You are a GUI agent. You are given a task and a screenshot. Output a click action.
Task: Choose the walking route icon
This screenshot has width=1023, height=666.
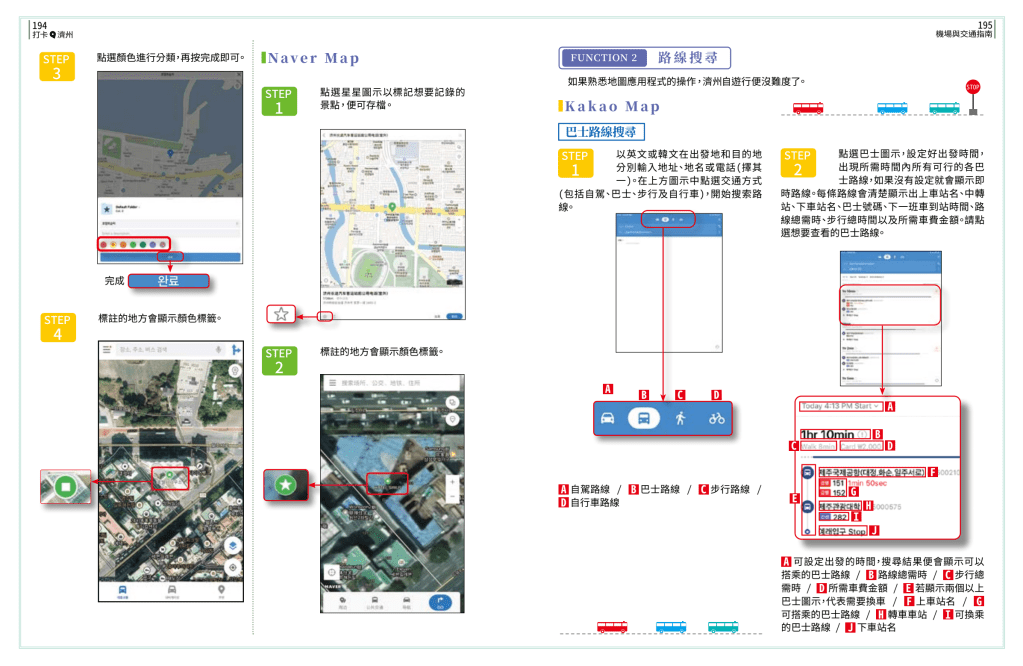(680, 418)
